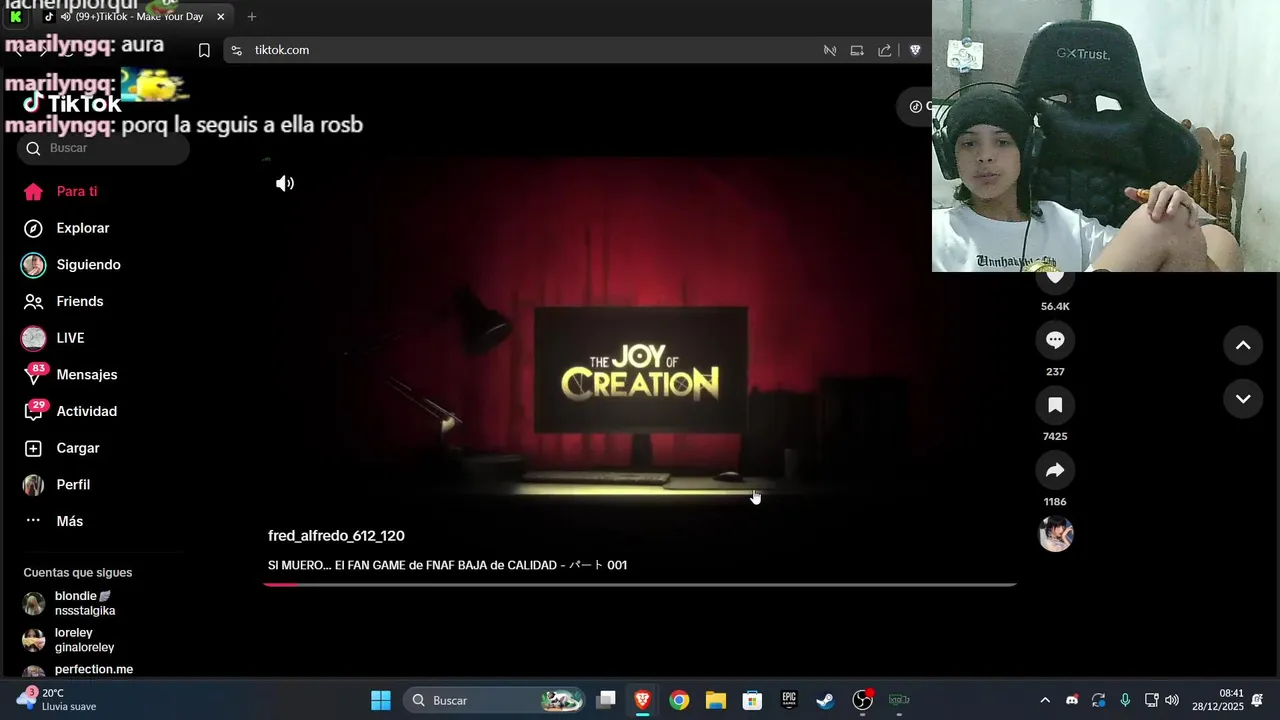Open notification bell in taskbar

(x=1257, y=700)
